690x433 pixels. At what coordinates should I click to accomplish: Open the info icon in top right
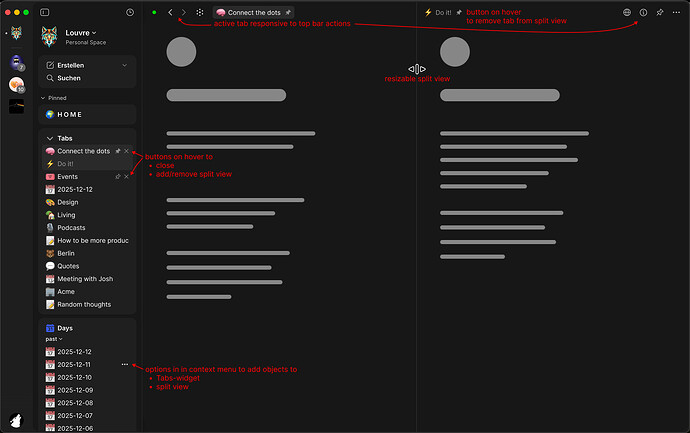coord(643,12)
